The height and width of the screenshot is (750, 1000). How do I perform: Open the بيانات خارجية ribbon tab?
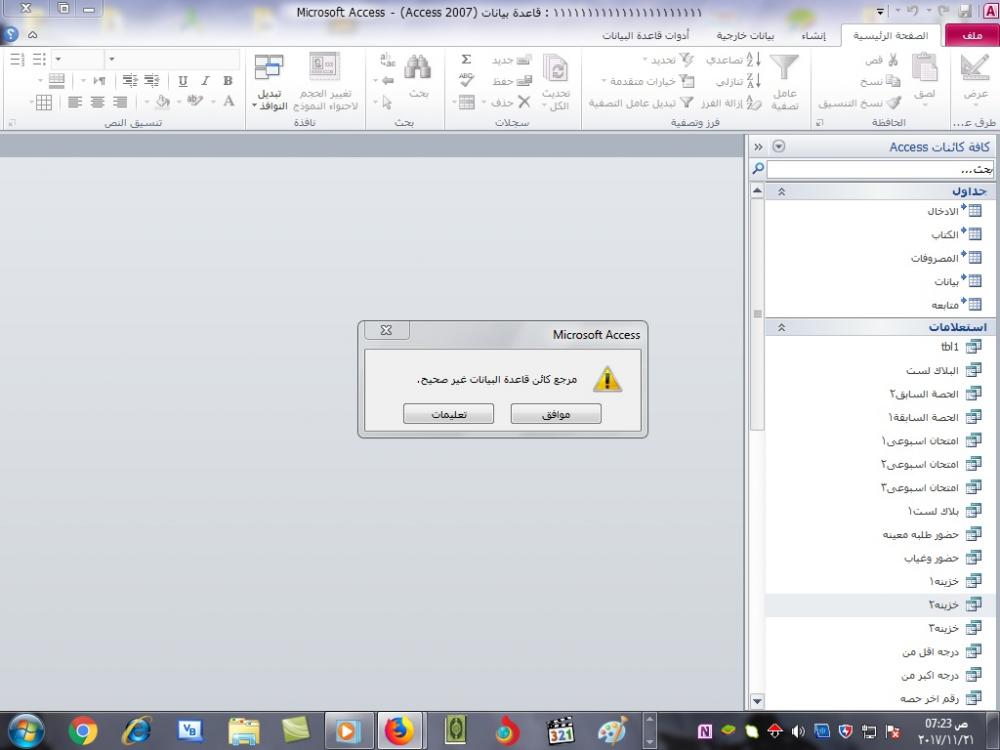pos(745,35)
